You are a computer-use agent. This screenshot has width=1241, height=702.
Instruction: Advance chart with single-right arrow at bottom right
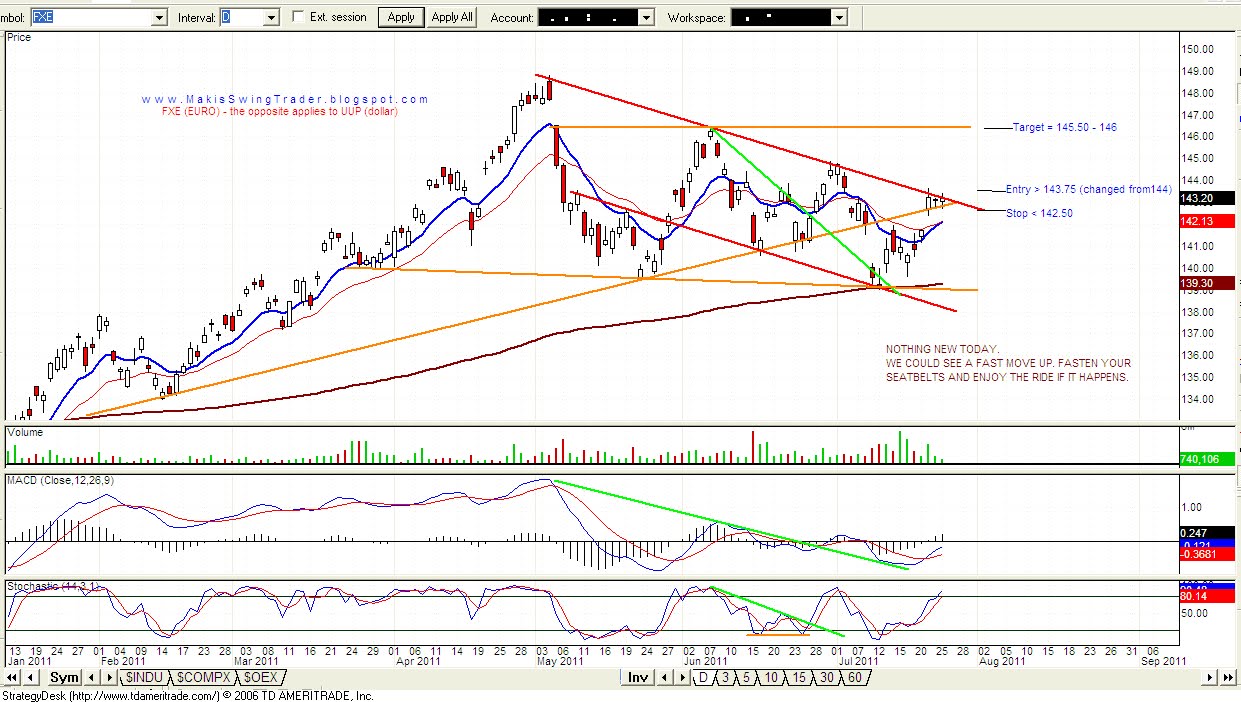point(1209,678)
